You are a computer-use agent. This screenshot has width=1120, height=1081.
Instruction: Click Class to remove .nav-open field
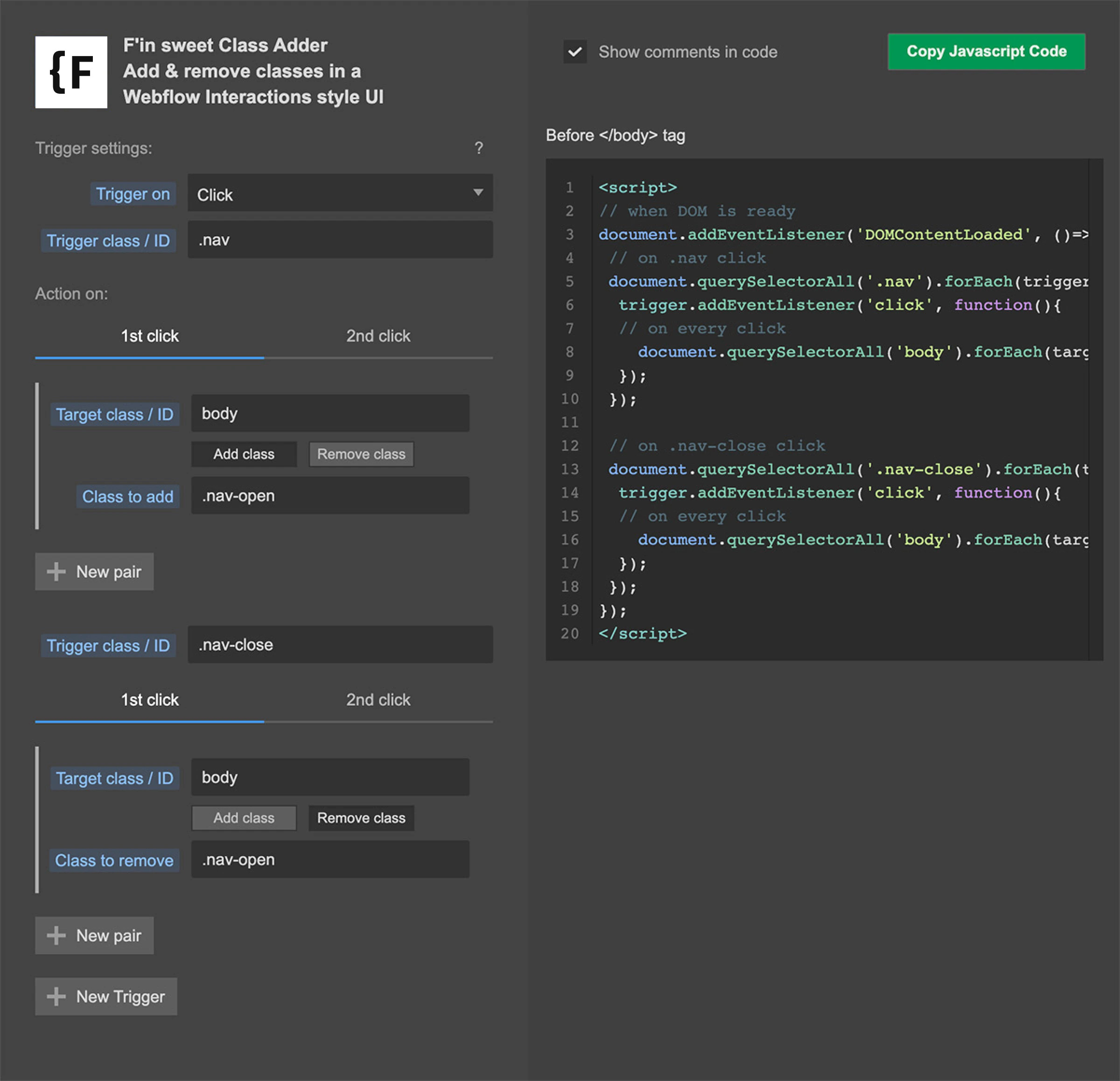(x=330, y=859)
